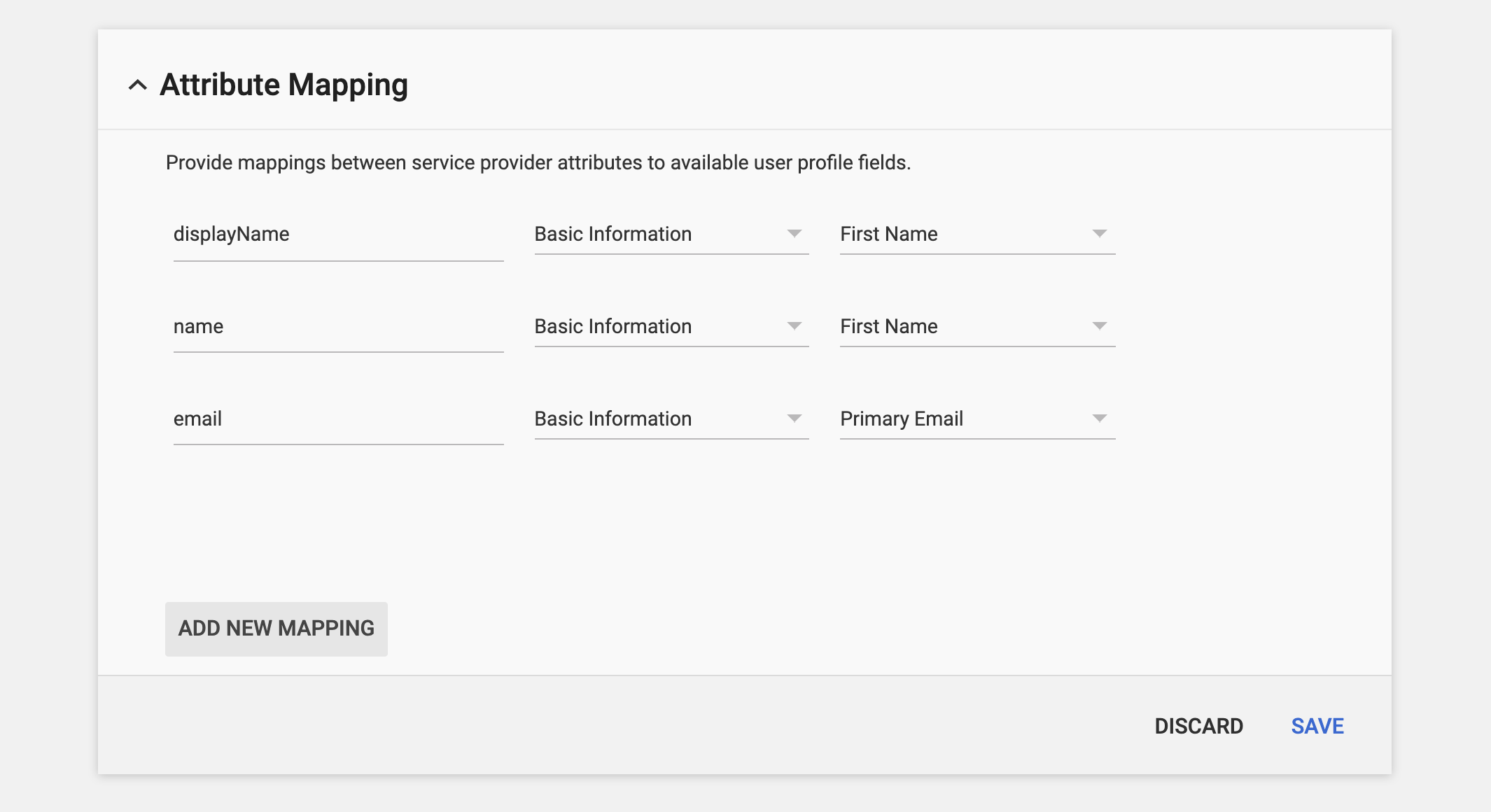Collapse the Attribute Mapping section chevron
This screenshot has height=812, width=1491.
click(x=138, y=85)
